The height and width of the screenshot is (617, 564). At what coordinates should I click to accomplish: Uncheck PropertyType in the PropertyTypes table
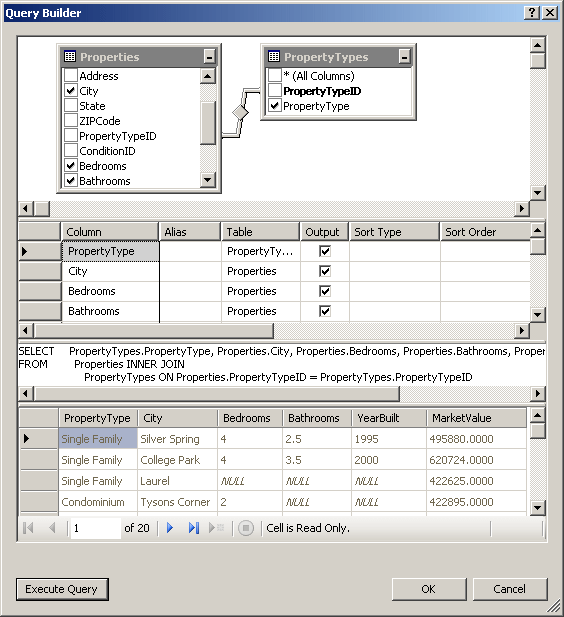(274, 105)
